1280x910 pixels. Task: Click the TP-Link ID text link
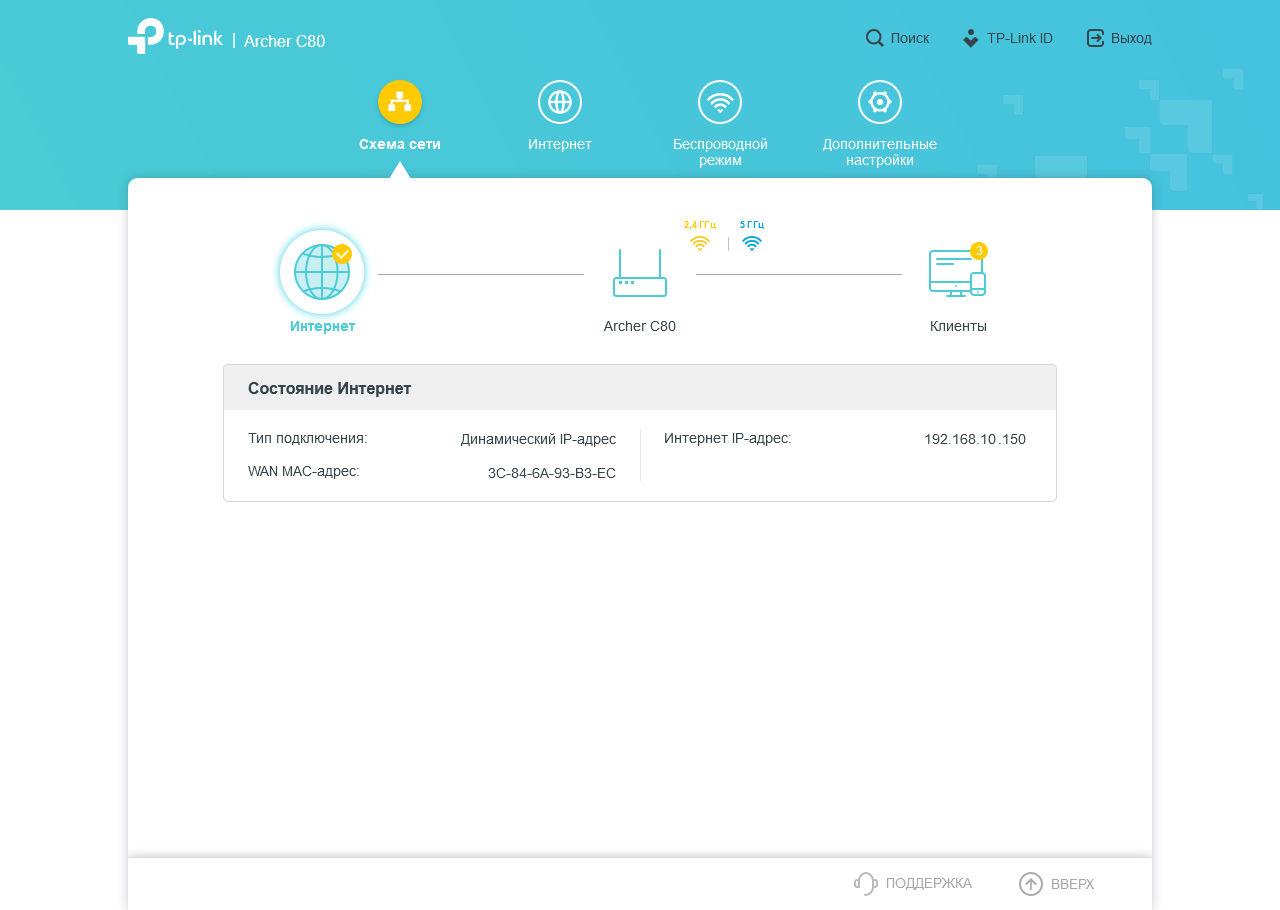[x=1020, y=38]
